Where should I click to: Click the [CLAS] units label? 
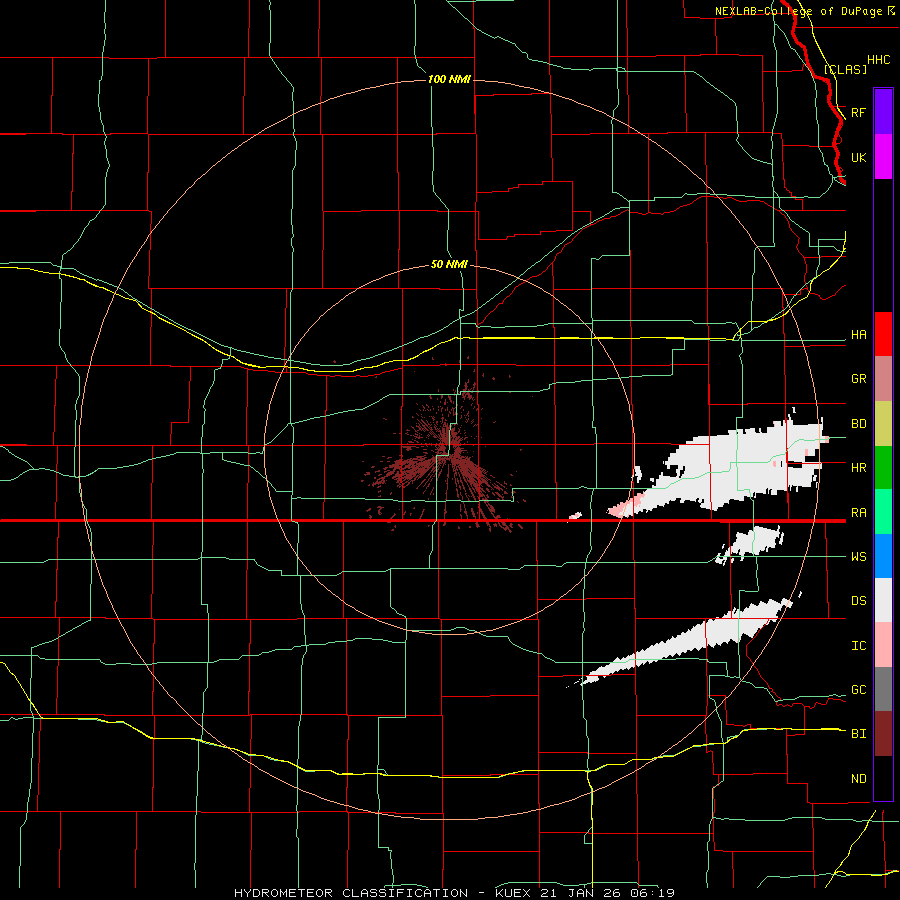point(845,69)
